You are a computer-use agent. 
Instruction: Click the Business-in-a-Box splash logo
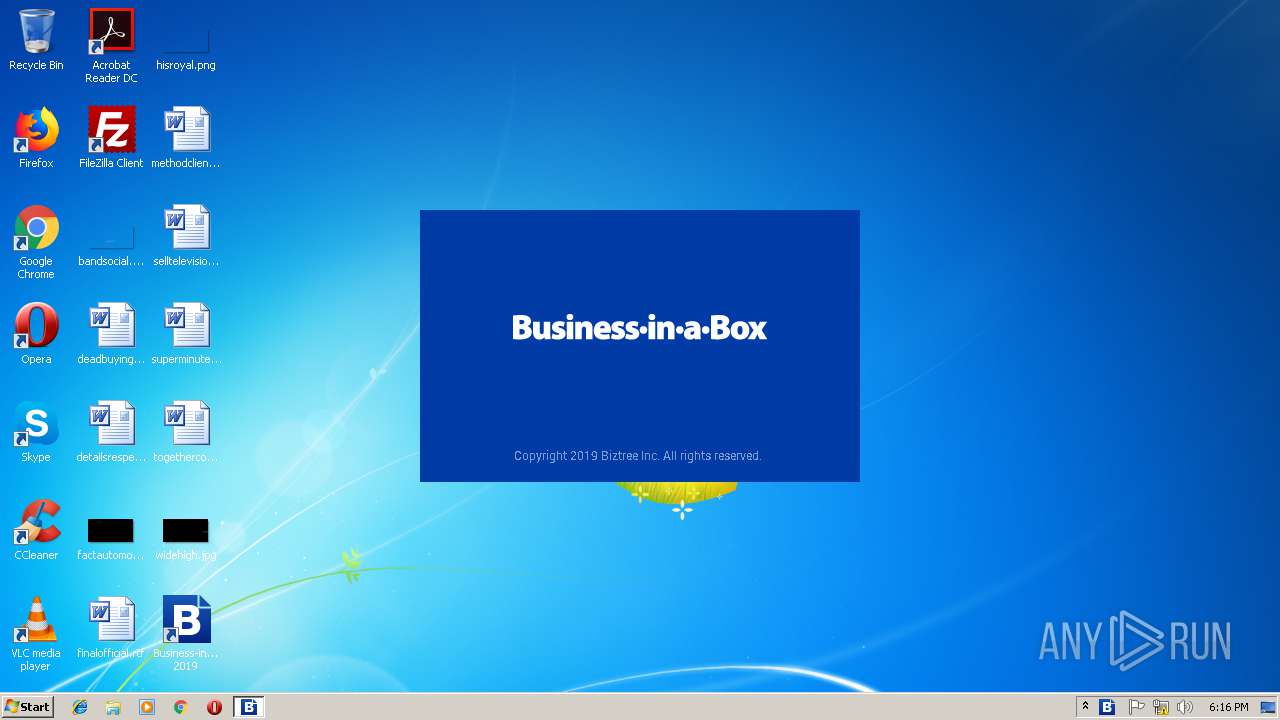coord(640,328)
